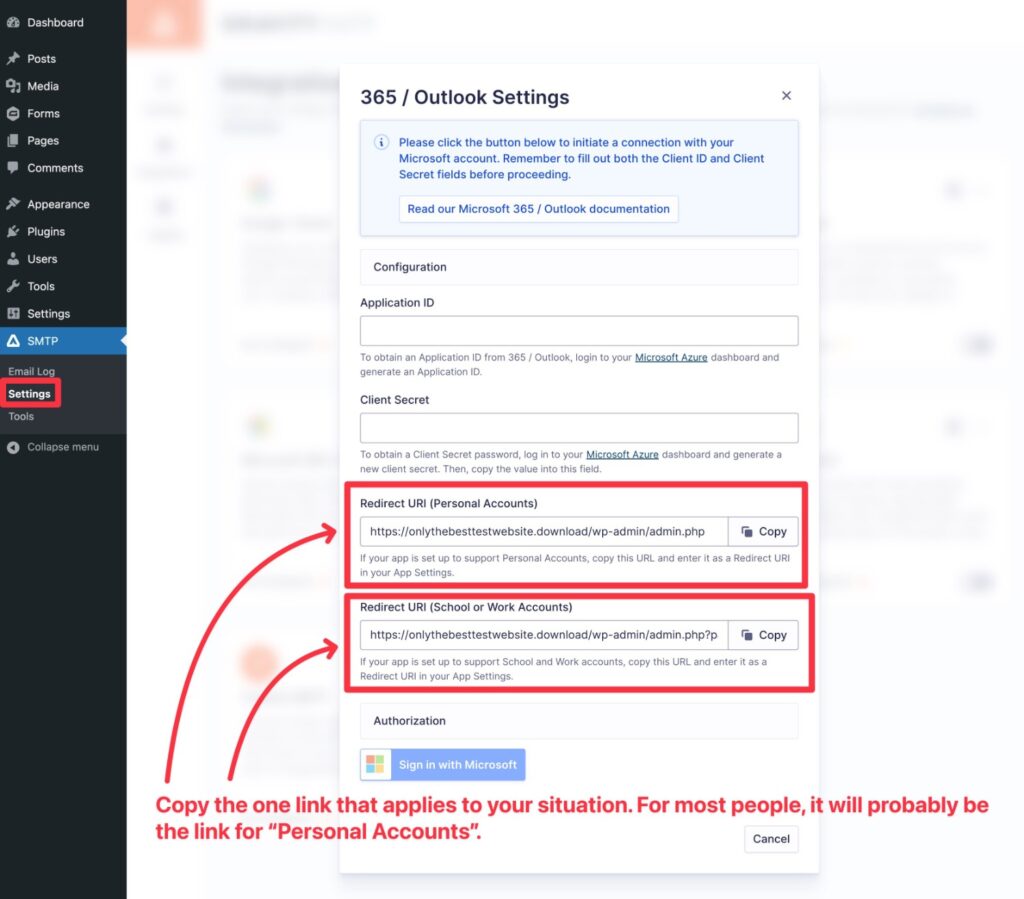Open Users via the person icon
Screen dimensions: 1024x899
pyautogui.click(x=15, y=259)
